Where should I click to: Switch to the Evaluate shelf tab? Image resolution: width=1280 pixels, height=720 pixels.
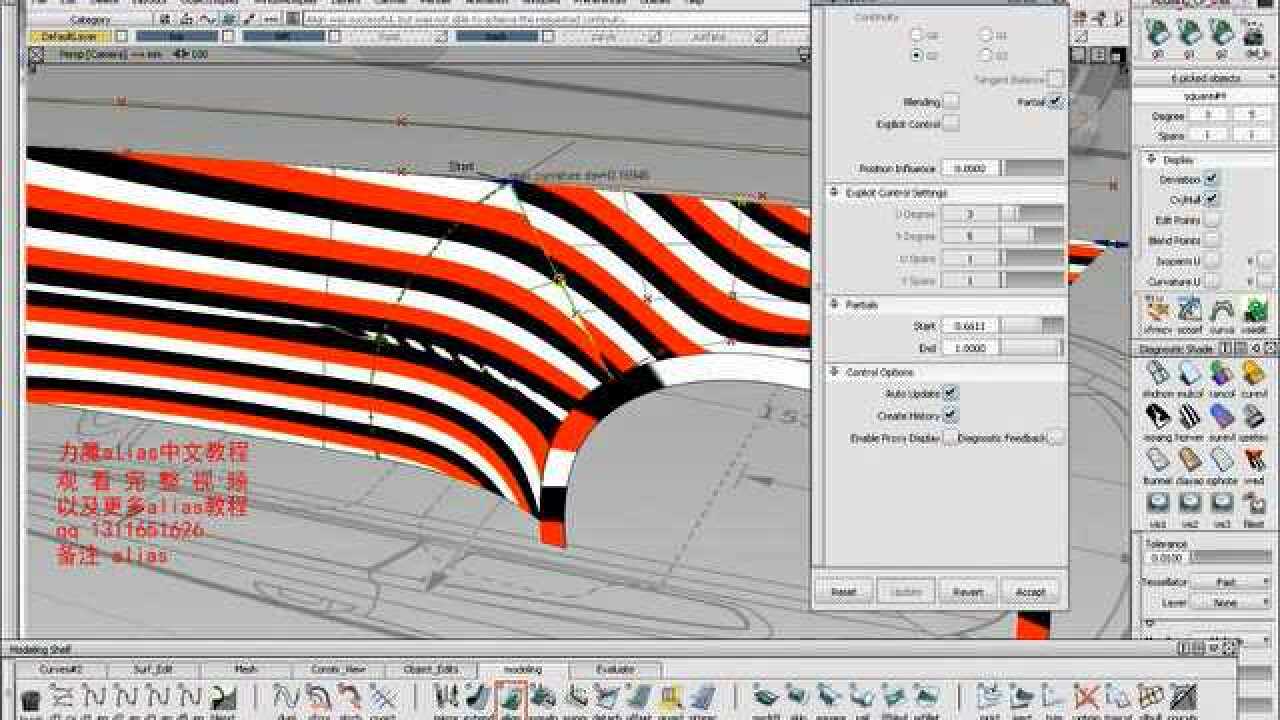(615, 670)
